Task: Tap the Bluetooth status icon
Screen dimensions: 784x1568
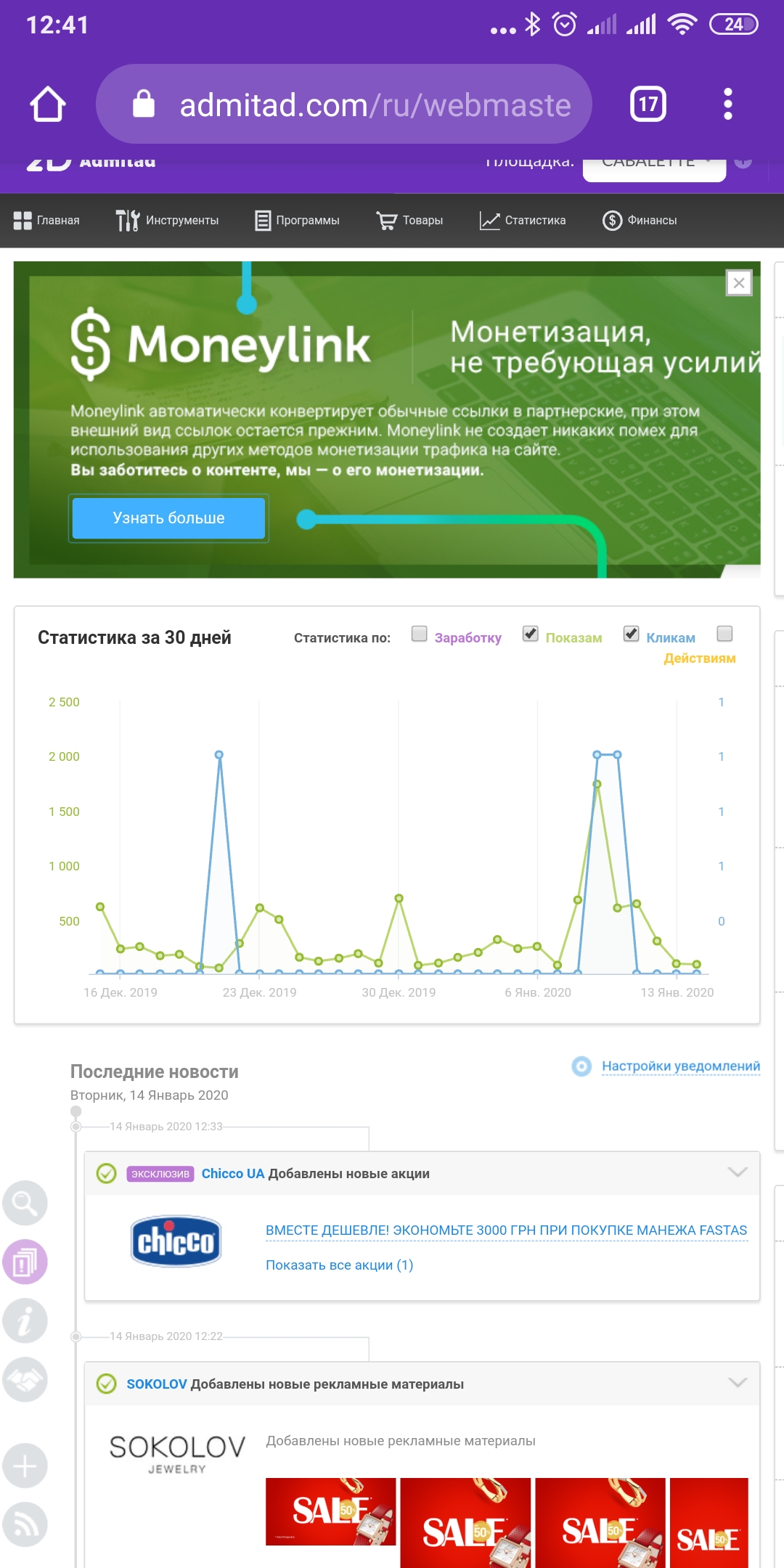Action: tap(533, 25)
